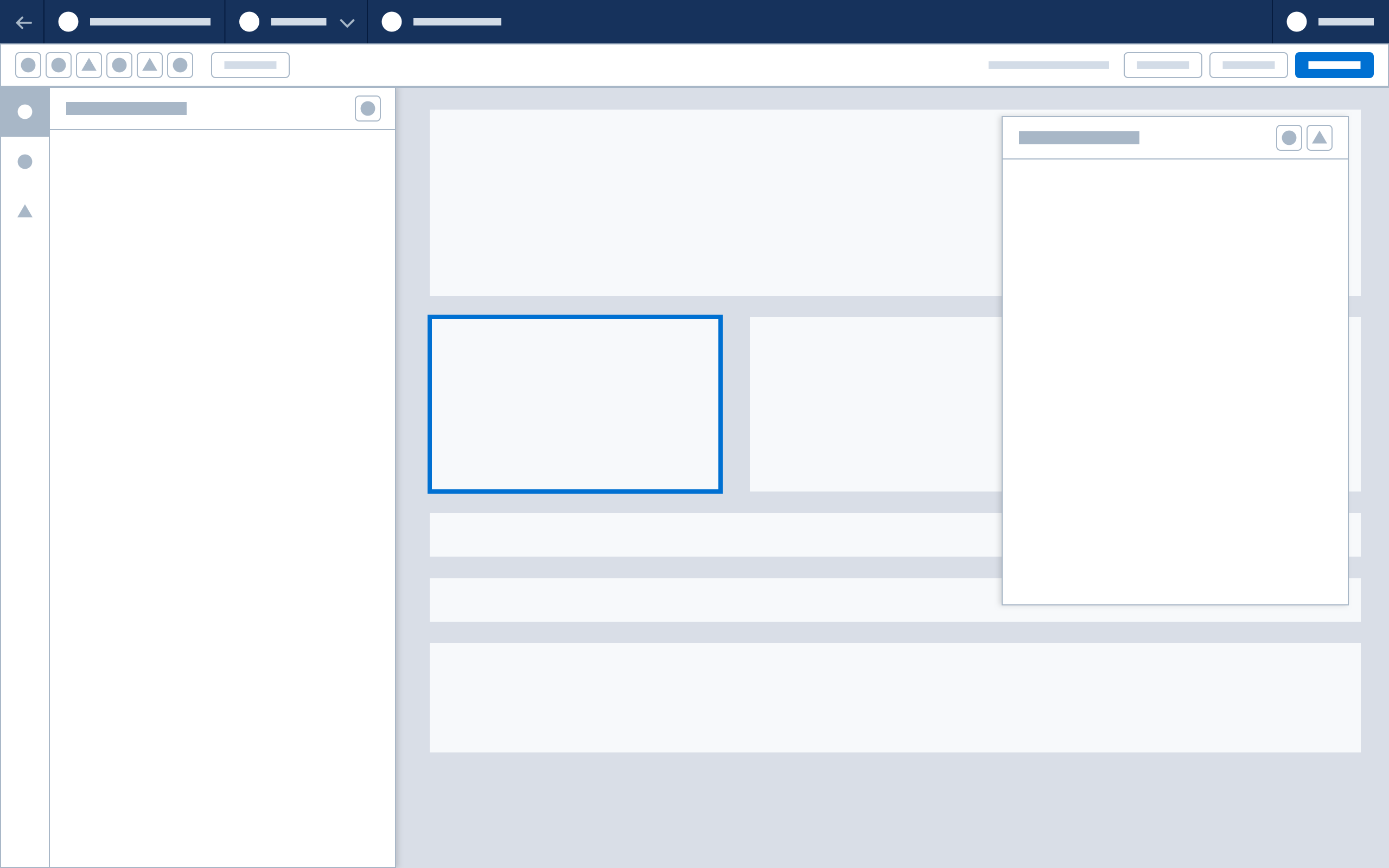The image size is (1389, 868).
Task: Open the chevron dropdown in the top navigation
Action: click(347, 22)
